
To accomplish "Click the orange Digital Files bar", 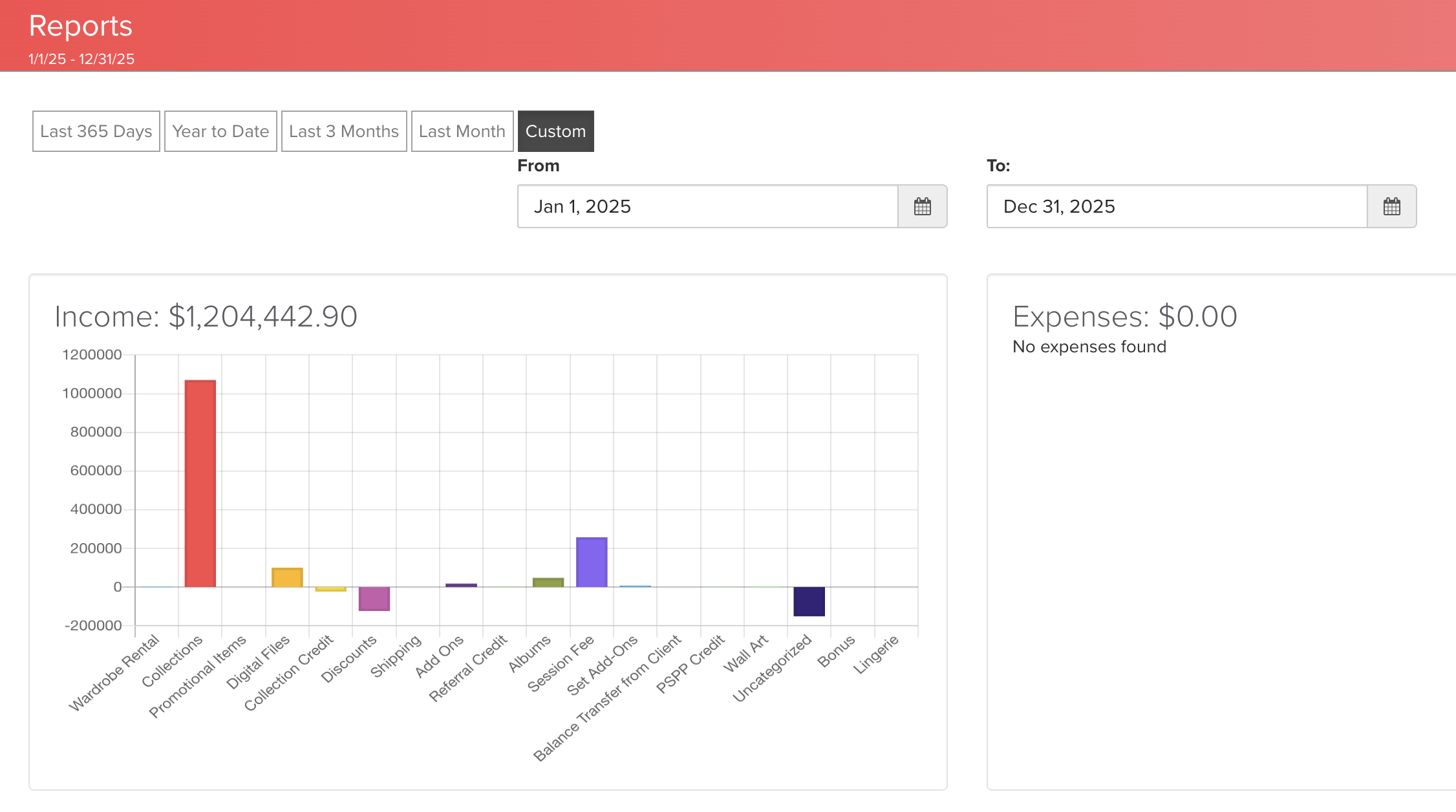I will pos(287,577).
